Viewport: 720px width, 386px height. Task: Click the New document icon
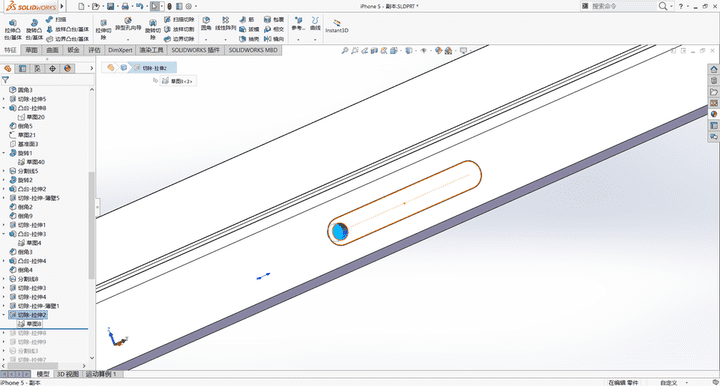click(81, 6)
